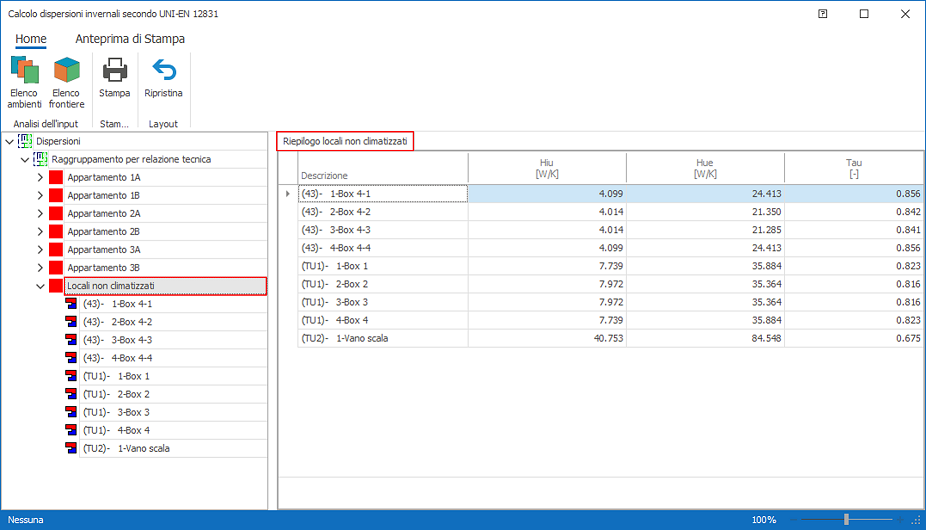926x530 pixels.
Task: Click the Ripristina layout icon
Action: click(163, 78)
